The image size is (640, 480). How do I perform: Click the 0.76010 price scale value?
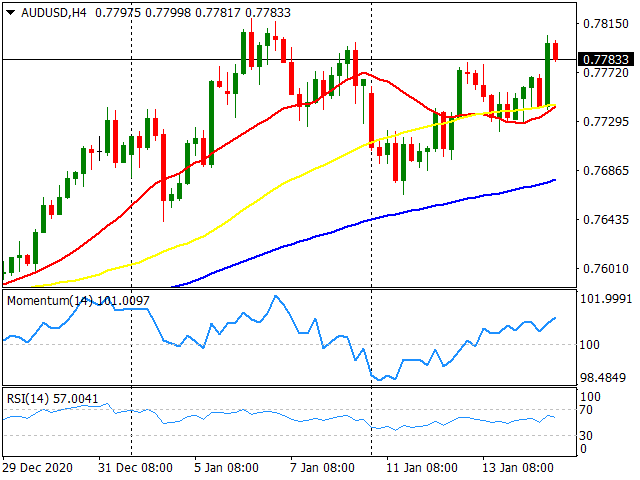604,268
